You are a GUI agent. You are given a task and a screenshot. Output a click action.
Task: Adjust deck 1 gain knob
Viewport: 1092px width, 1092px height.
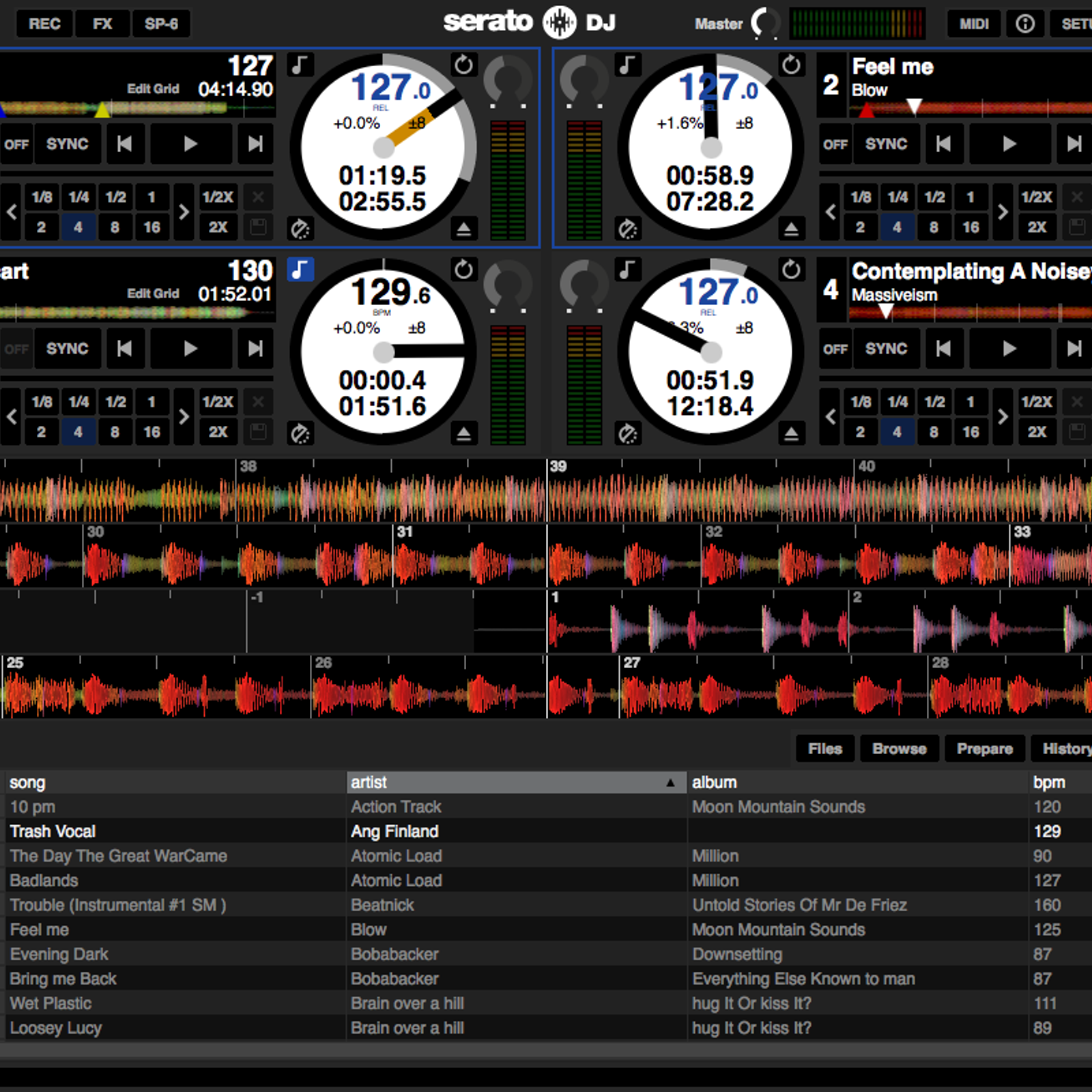508,82
